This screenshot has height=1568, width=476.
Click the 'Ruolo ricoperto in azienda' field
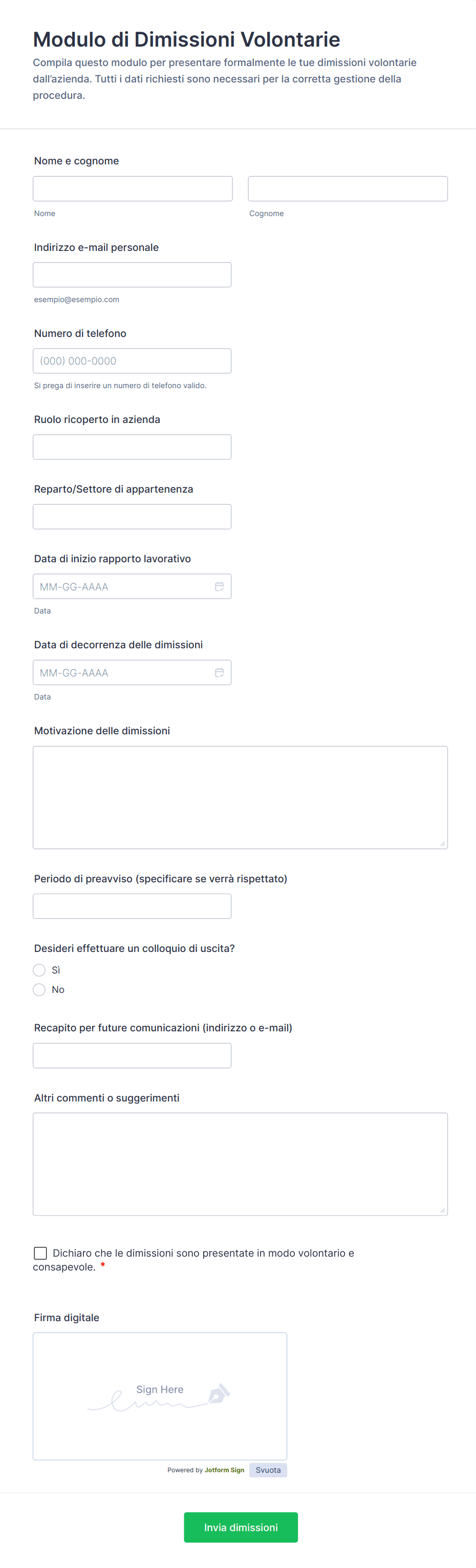pos(132,447)
